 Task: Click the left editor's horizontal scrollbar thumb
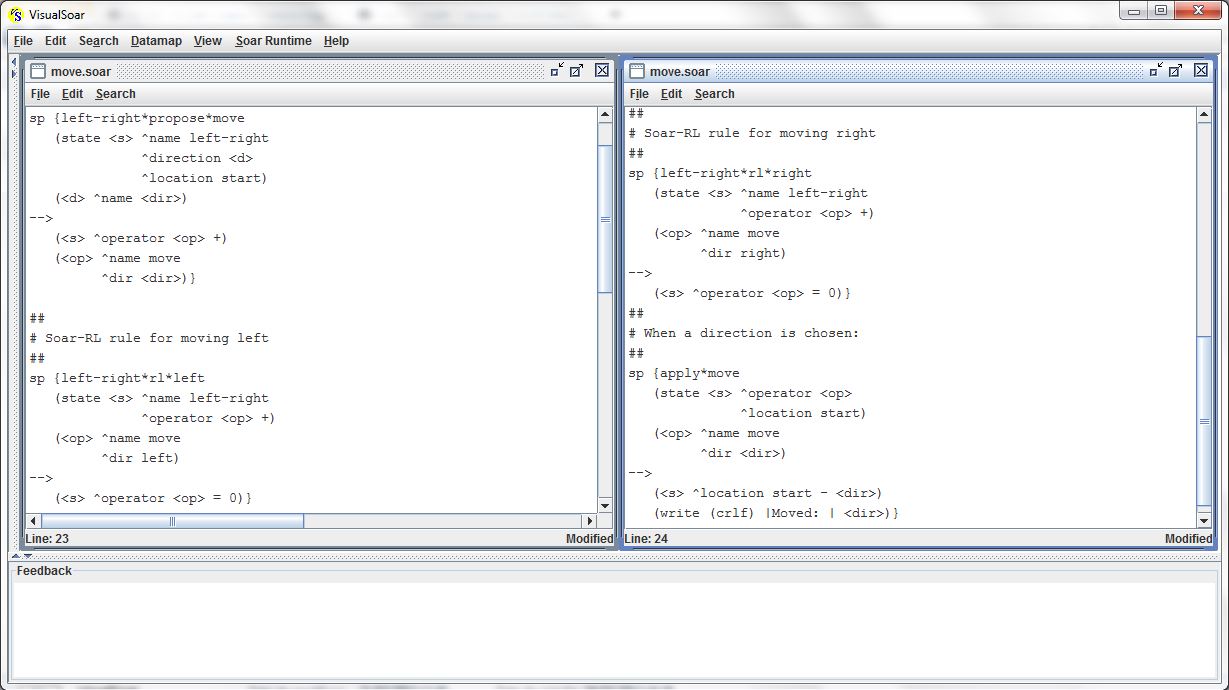click(x=172, y=521)
